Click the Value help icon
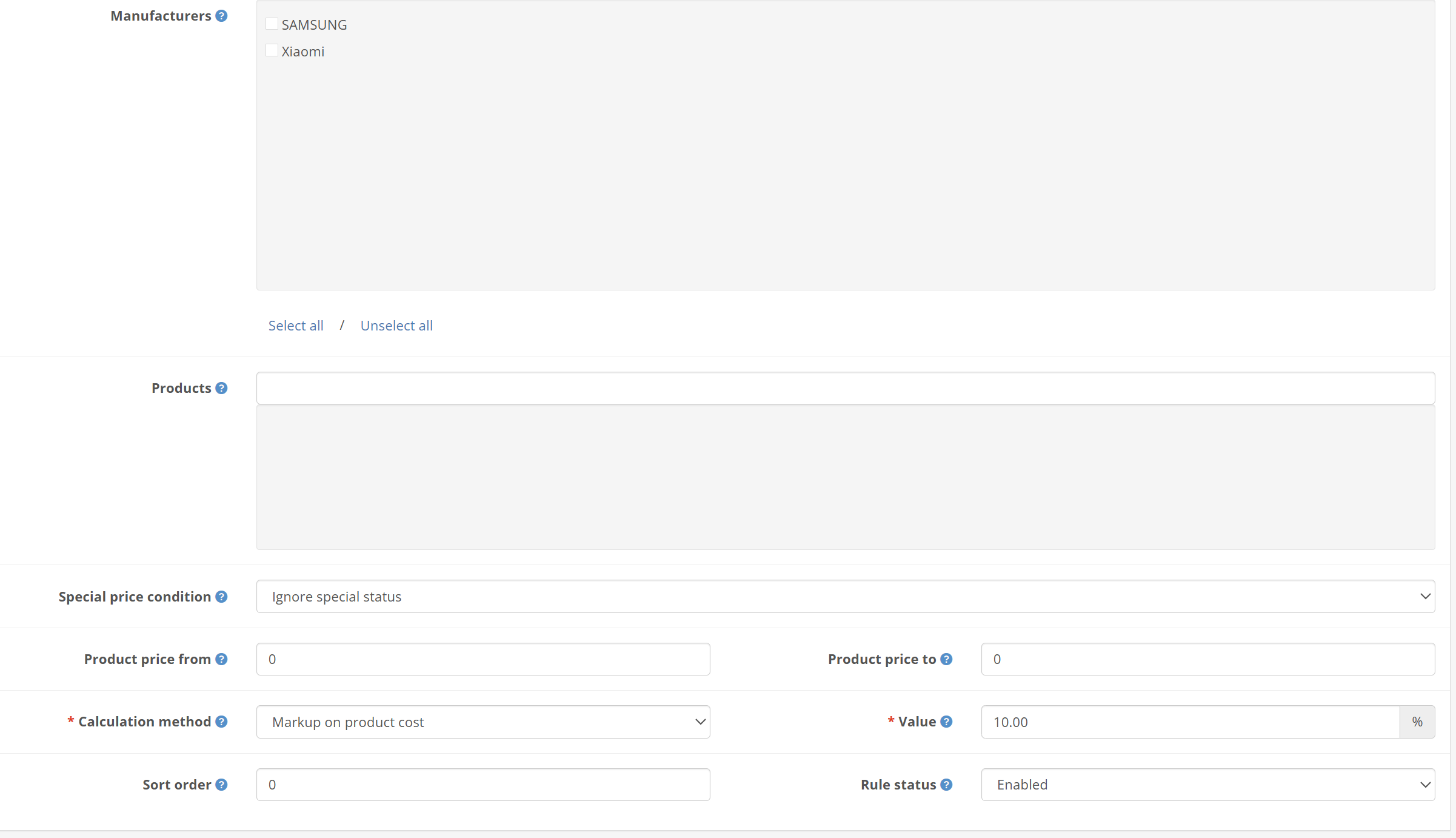The image size is (1456, 838). pyautogui.click(x=946, y=722)
